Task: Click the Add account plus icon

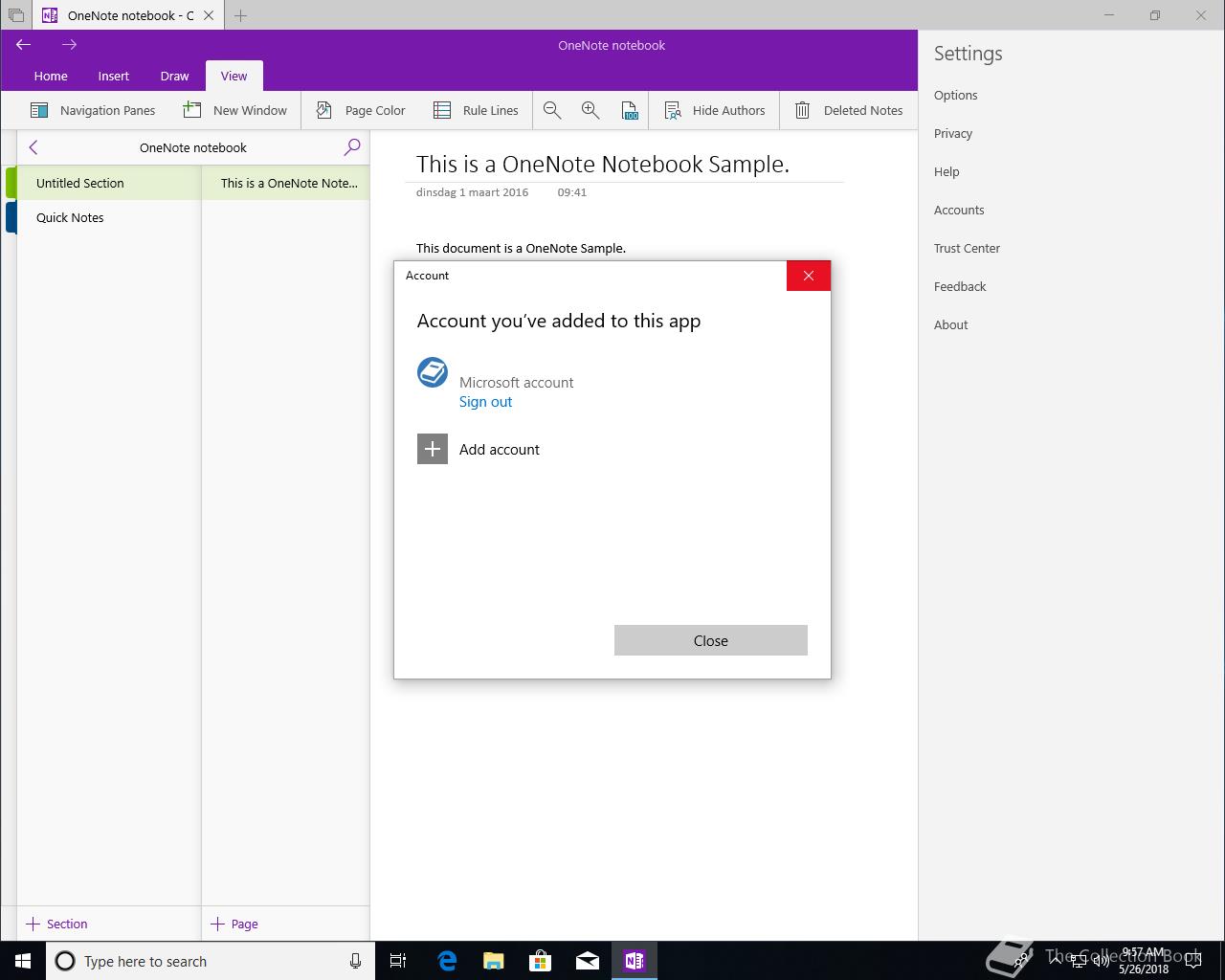Action: point(433,449)
